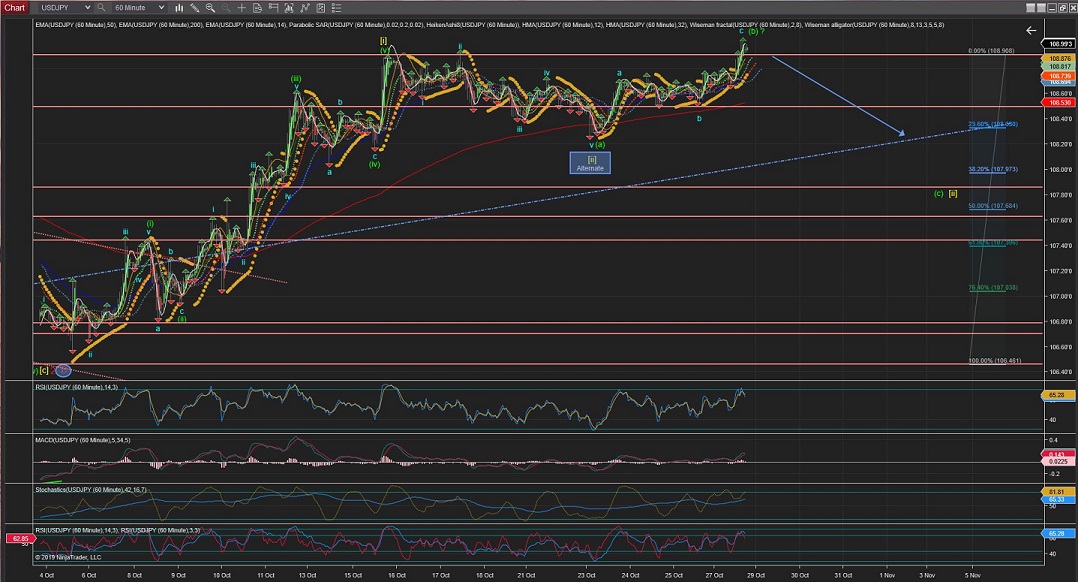The image size is (1078, 582).
Task: Open the Data Series icon
Action: point(257,7)
